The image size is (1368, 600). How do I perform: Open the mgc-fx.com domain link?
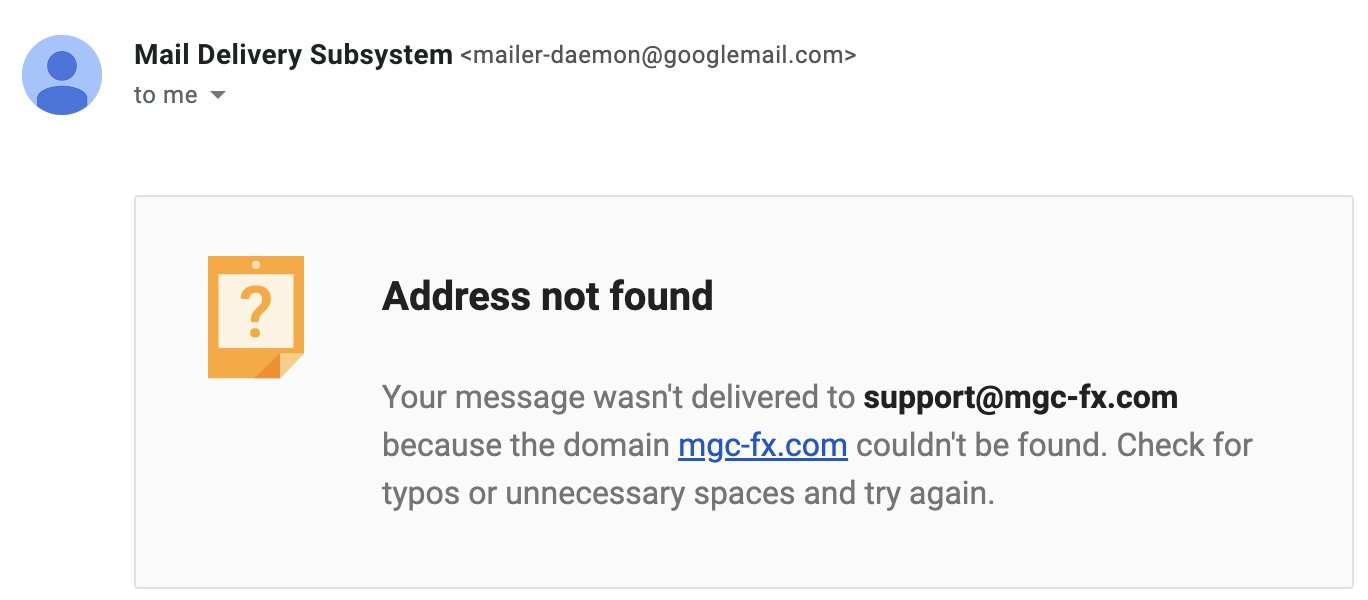click(762, 445)
